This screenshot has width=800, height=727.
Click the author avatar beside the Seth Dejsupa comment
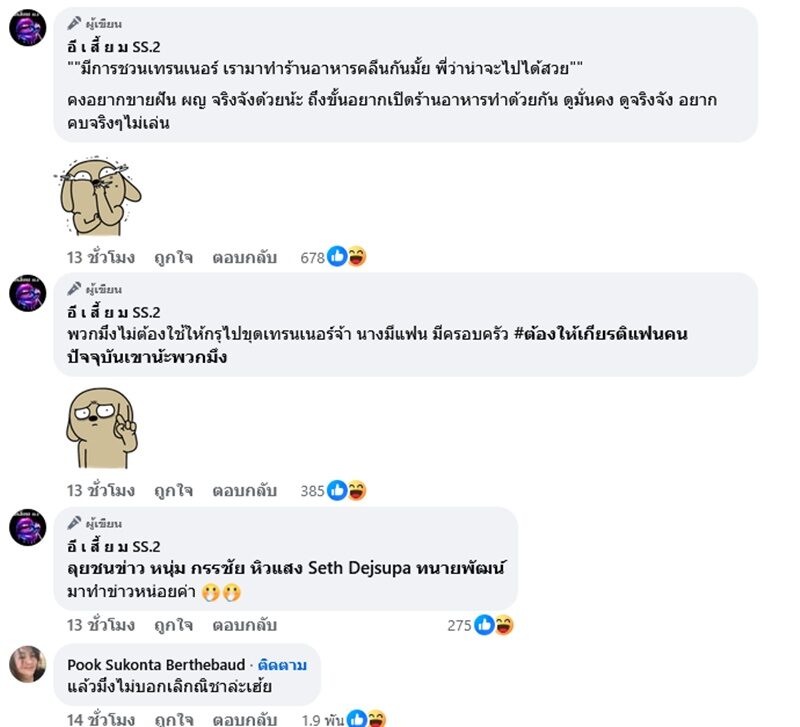coord(28,527)
